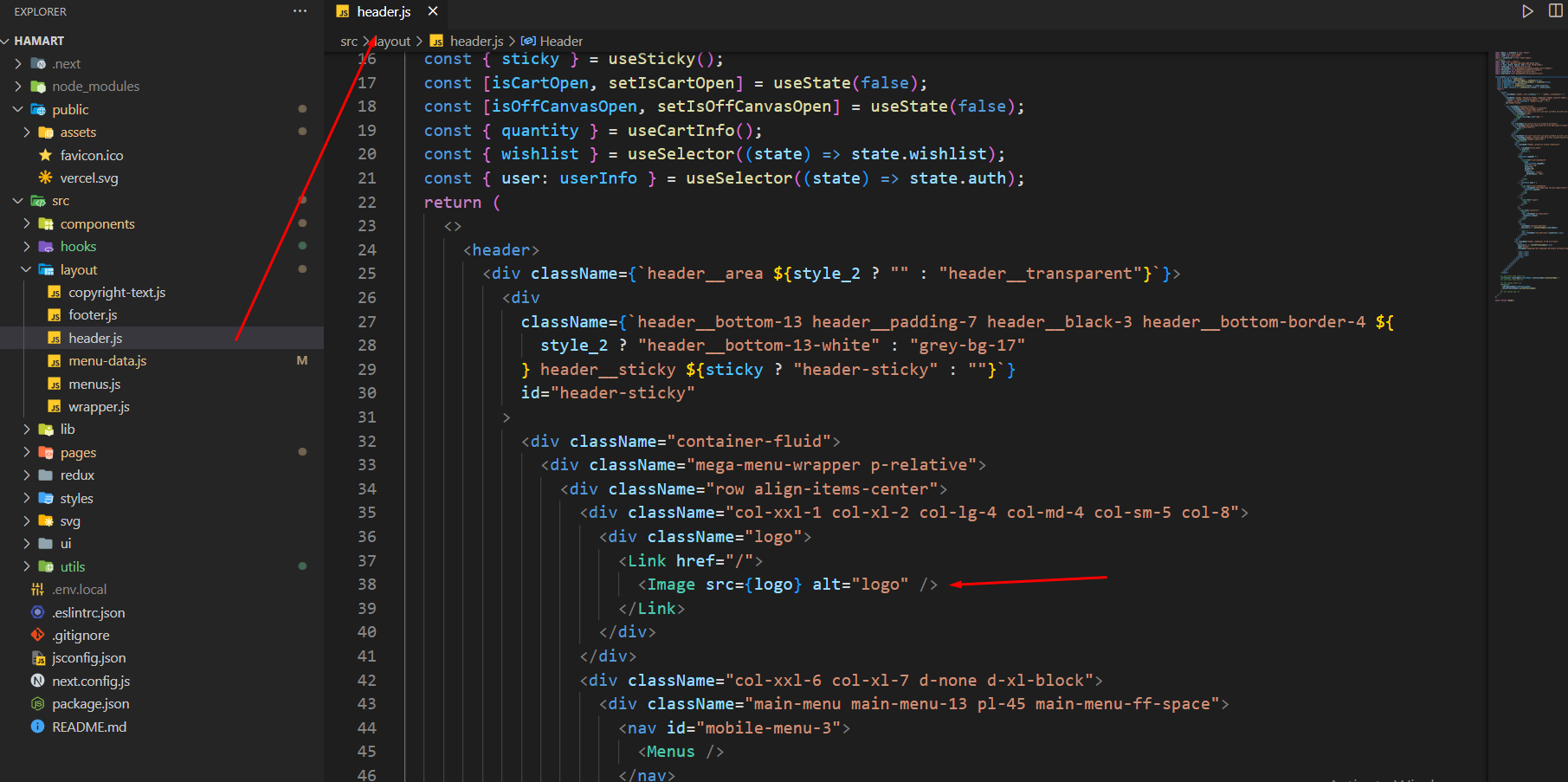Collapse the src folder chevron
The width and height of the screenshot is (1568, 782).
point(18,201)
